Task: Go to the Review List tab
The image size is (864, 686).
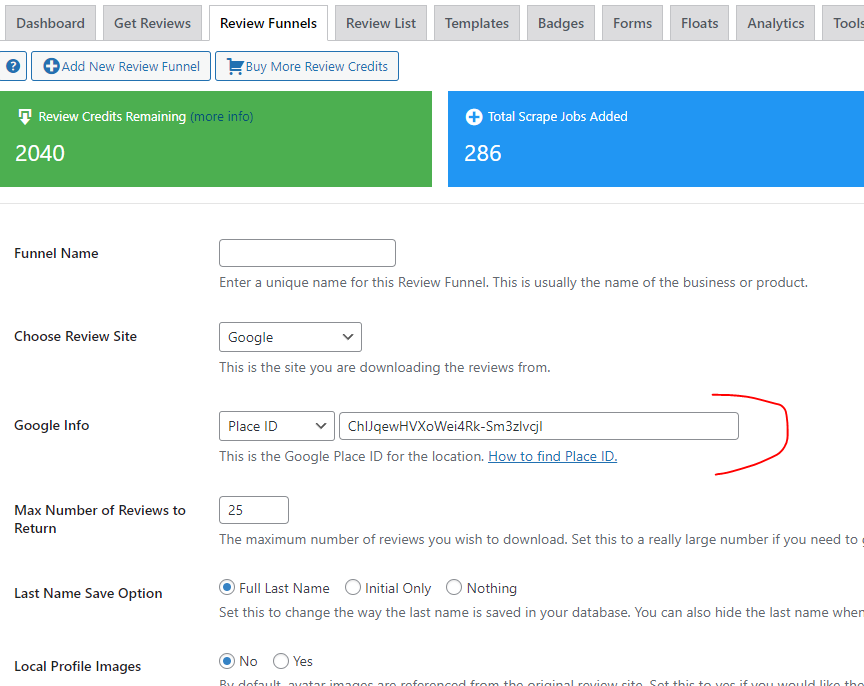Action: point(381,23)
